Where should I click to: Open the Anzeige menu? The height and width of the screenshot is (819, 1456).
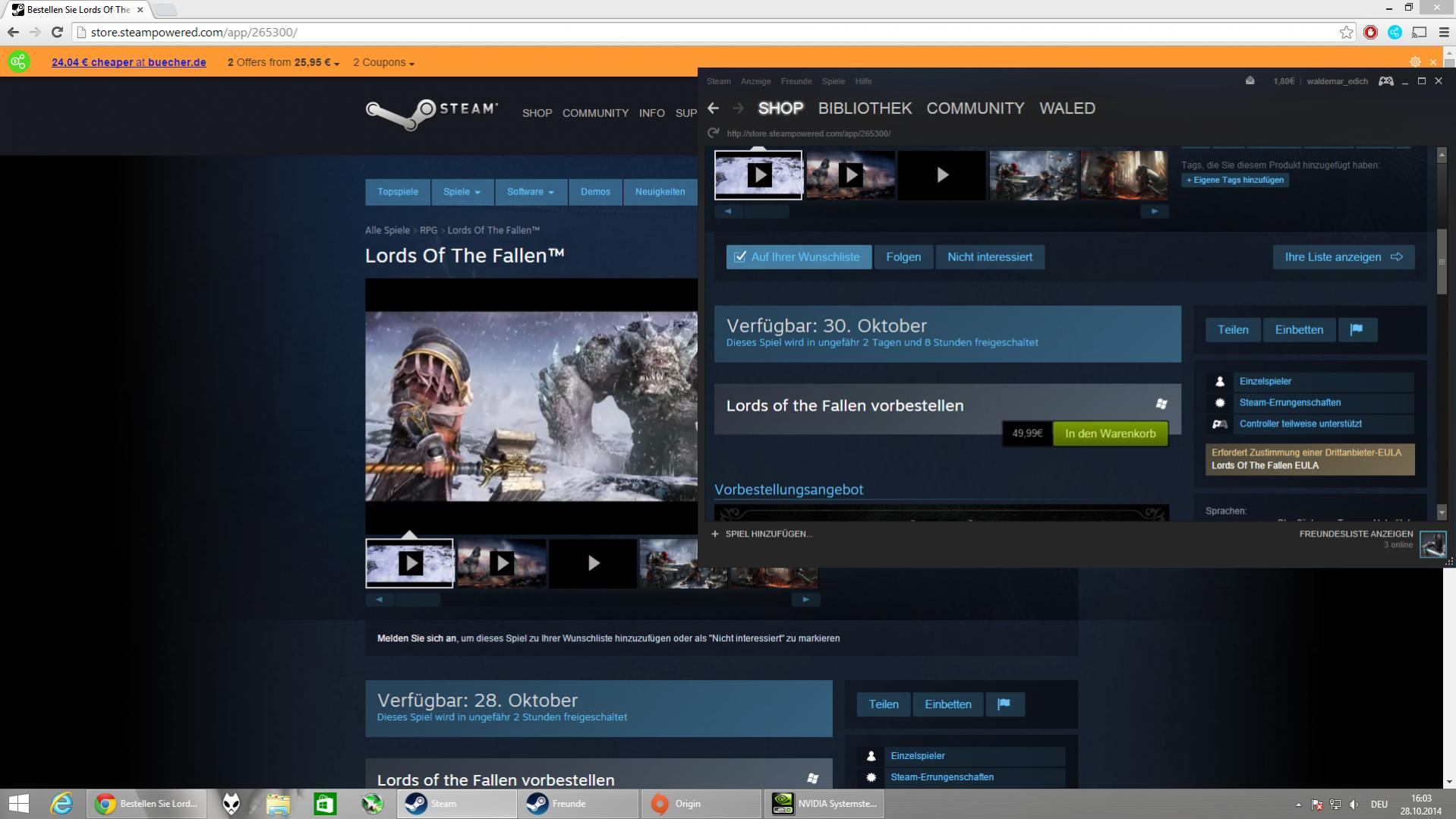click(755, 81)
